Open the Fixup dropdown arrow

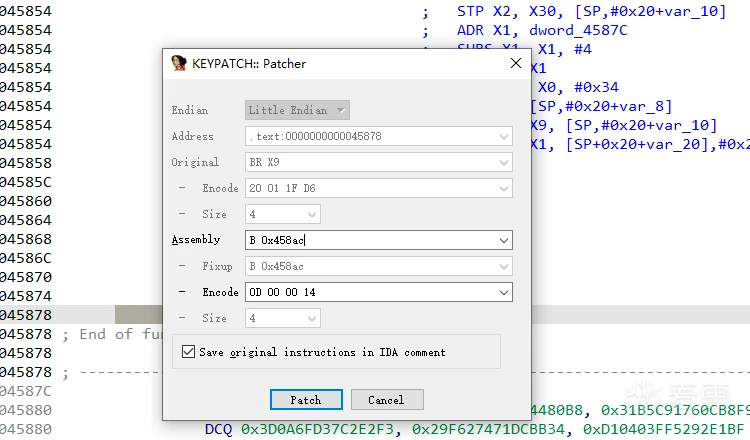pos(504,266)
